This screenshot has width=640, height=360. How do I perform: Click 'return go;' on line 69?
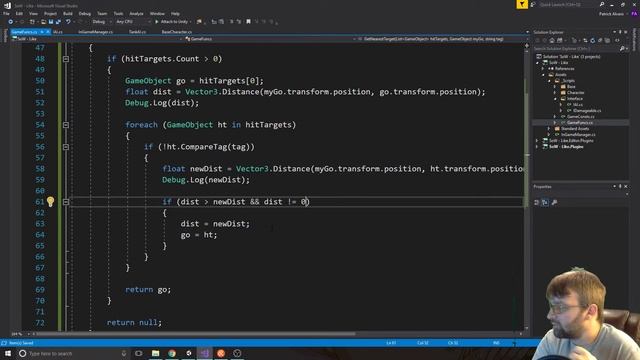(x=148, y=290)
